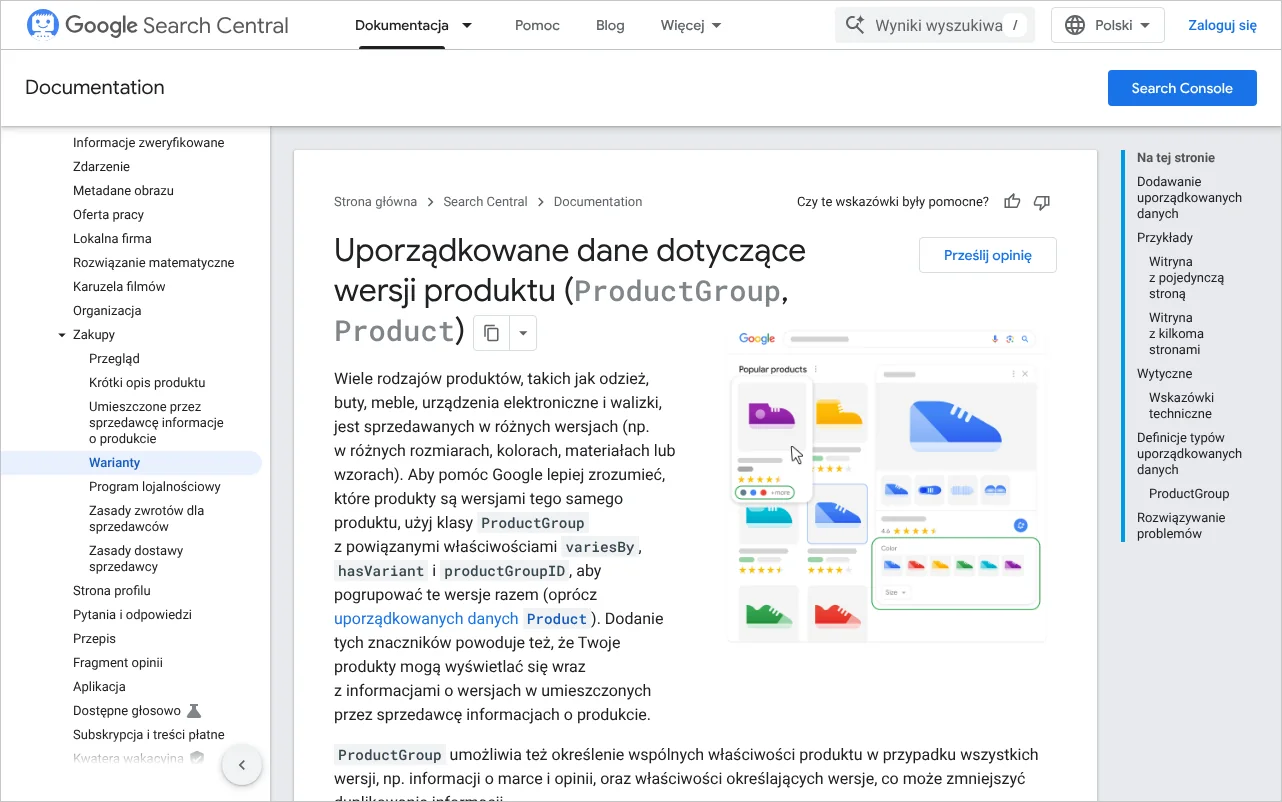Open Przepis in the sidebar
This screenshot has width=1282, height=802.
pos(94,639)
